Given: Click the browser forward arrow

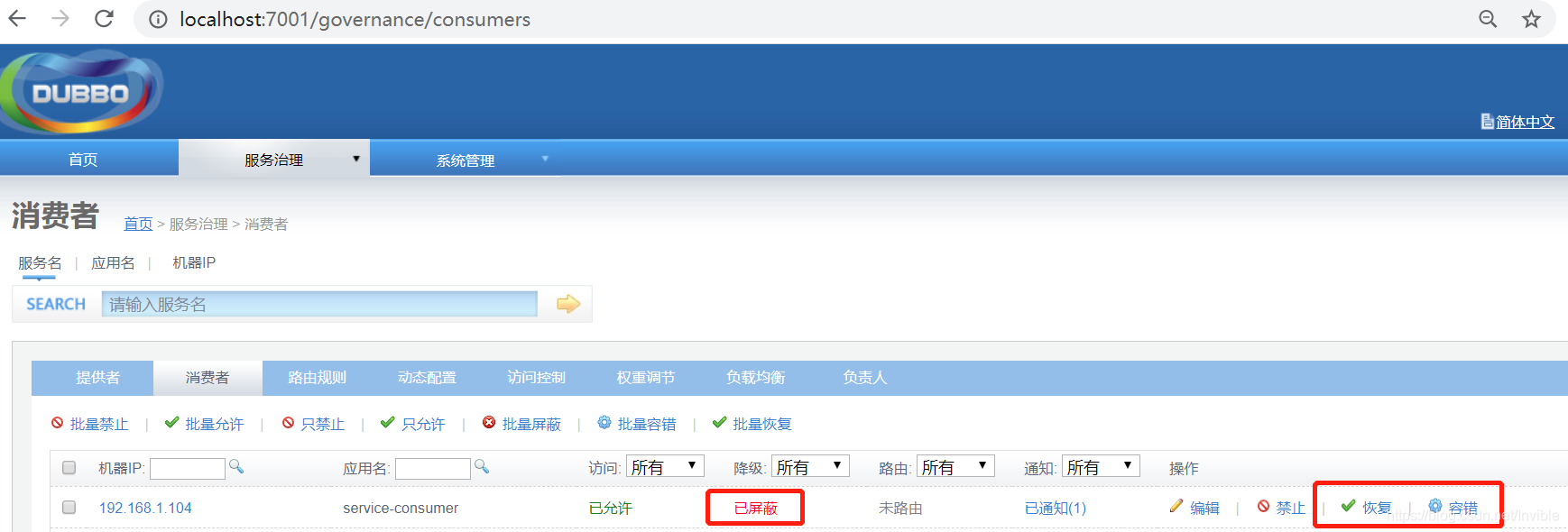Looking at the screenshot, I should (60, 19).
